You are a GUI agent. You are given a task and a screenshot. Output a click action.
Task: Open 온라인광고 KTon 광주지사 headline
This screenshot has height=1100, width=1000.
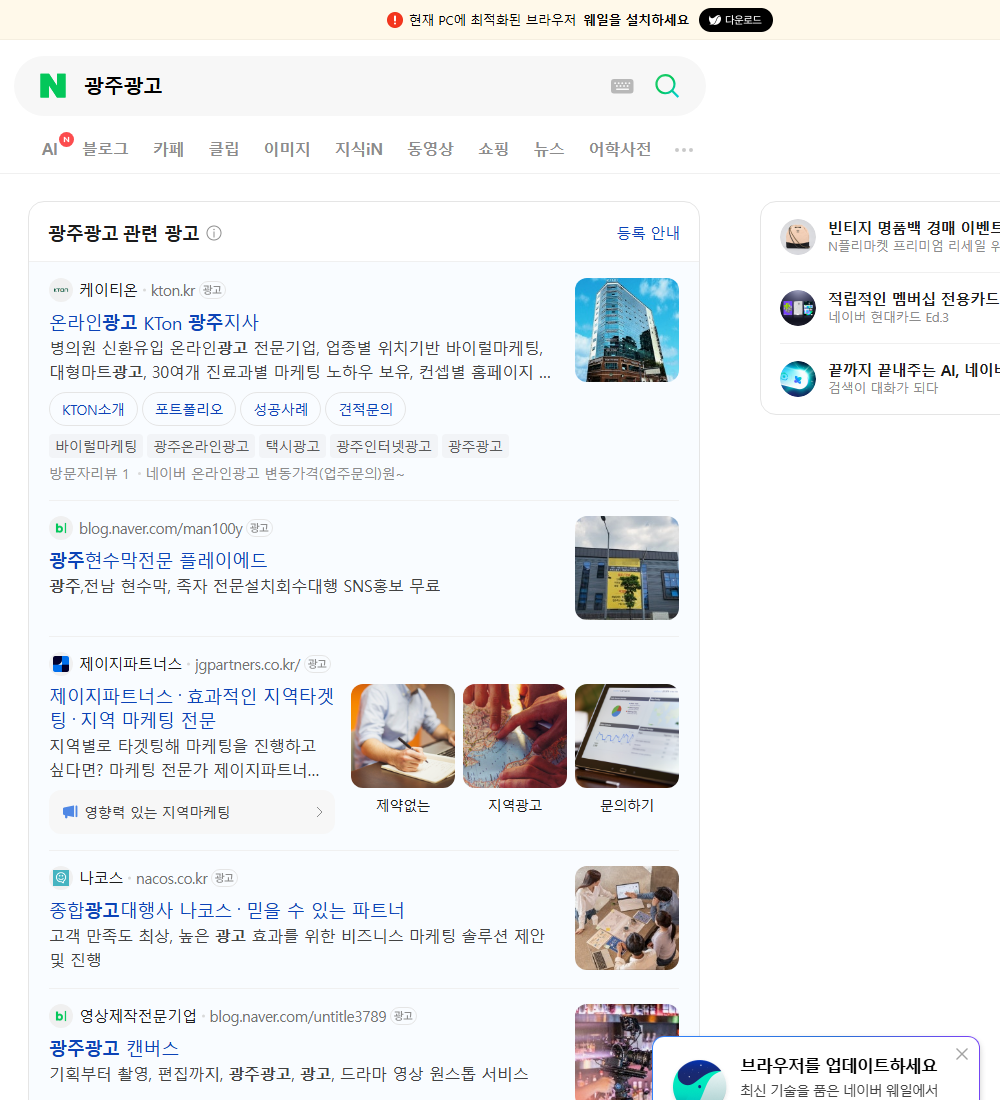154,323
